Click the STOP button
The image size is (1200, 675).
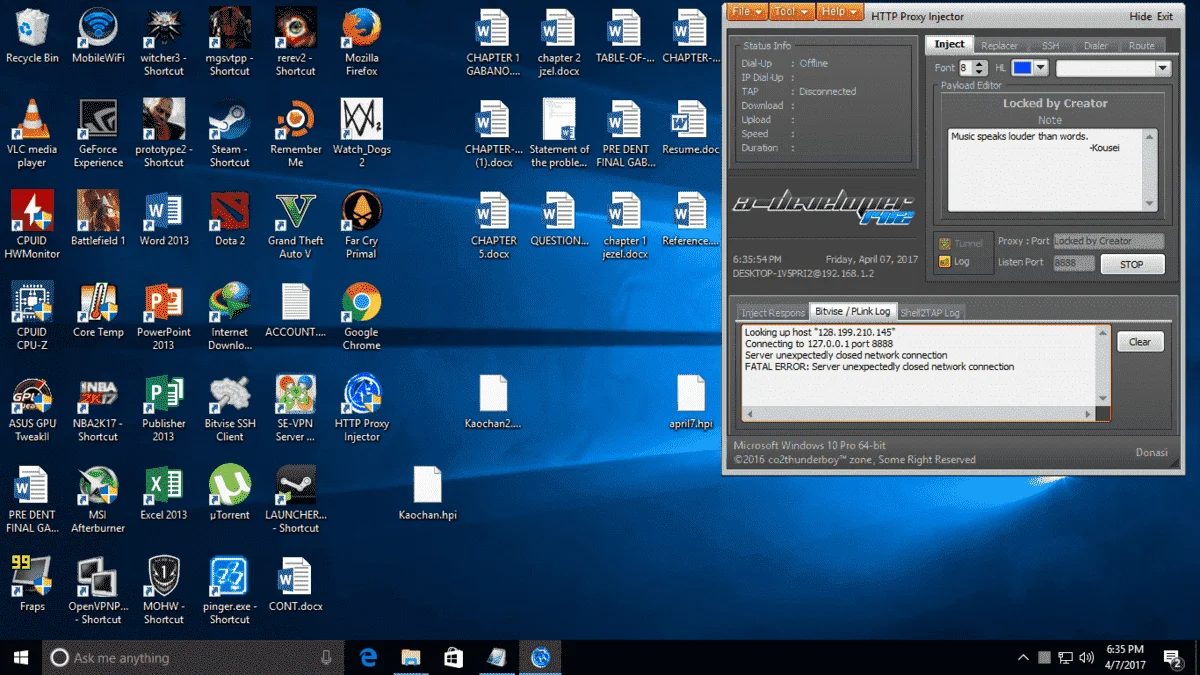[1132, 265]
